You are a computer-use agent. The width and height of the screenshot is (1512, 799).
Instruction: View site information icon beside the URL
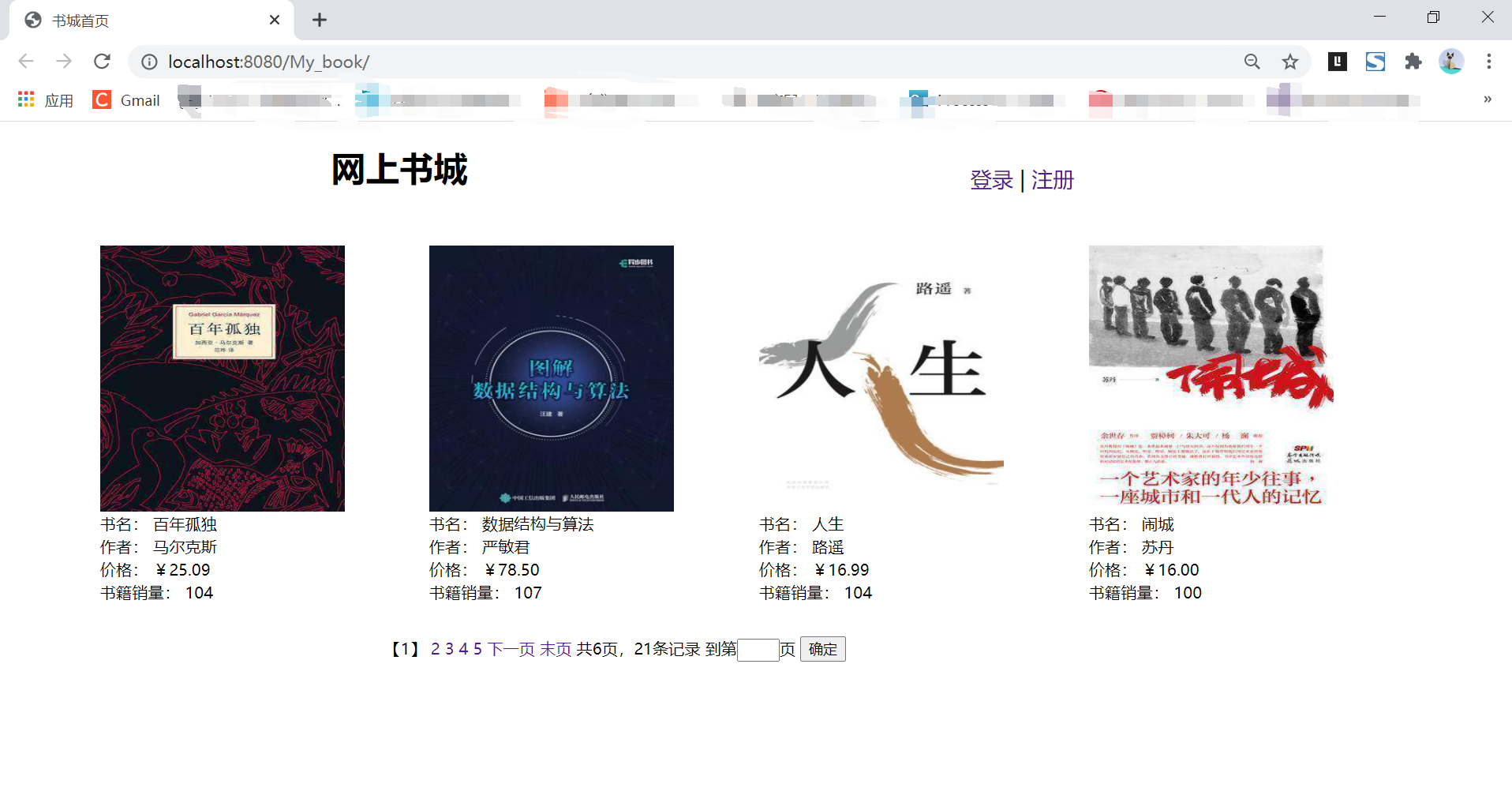click(149, 62)
